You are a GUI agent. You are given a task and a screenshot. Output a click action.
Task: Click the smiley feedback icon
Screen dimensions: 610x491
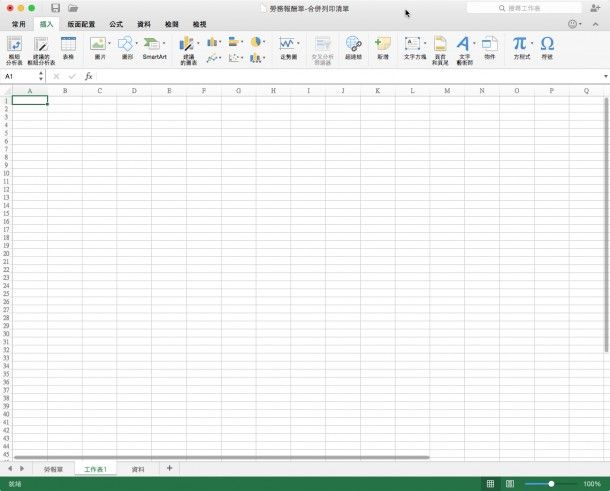coord(572,24)
